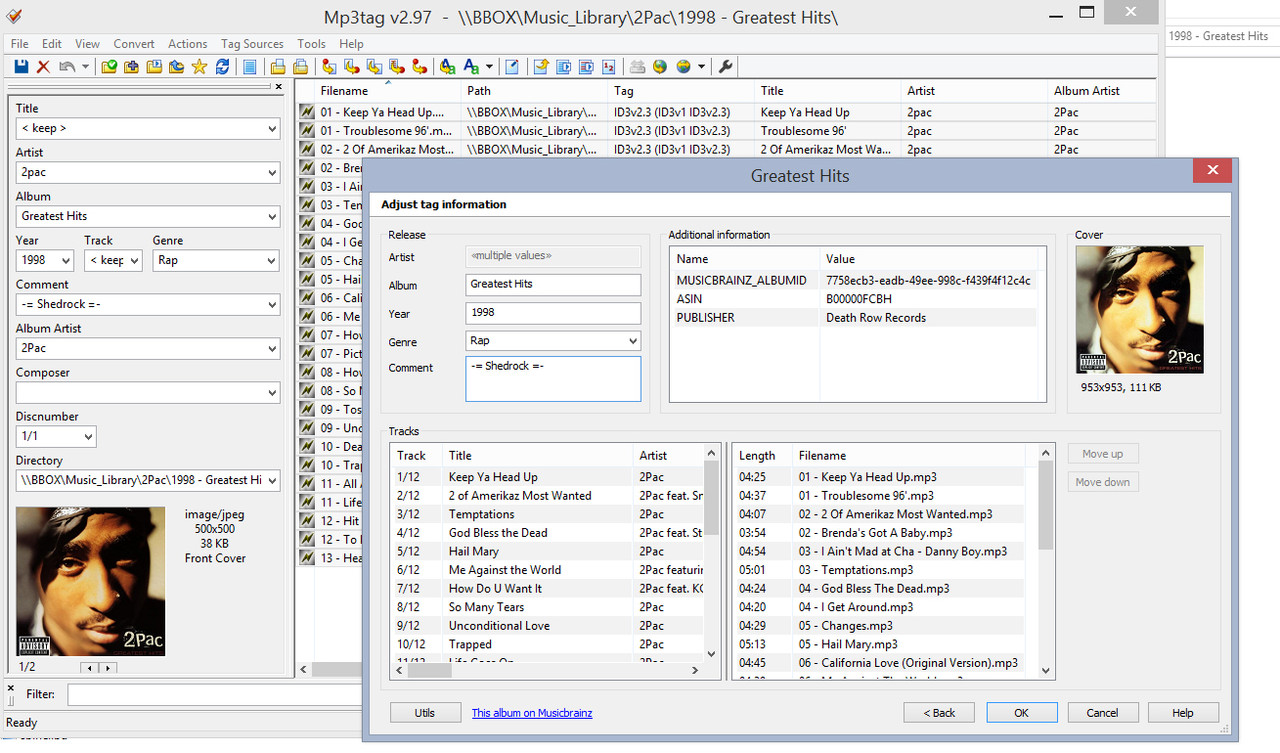Viewport: 1280px width, 753px height.
Task: Click in the dialog Year field
Action: [x=553, y=313]
